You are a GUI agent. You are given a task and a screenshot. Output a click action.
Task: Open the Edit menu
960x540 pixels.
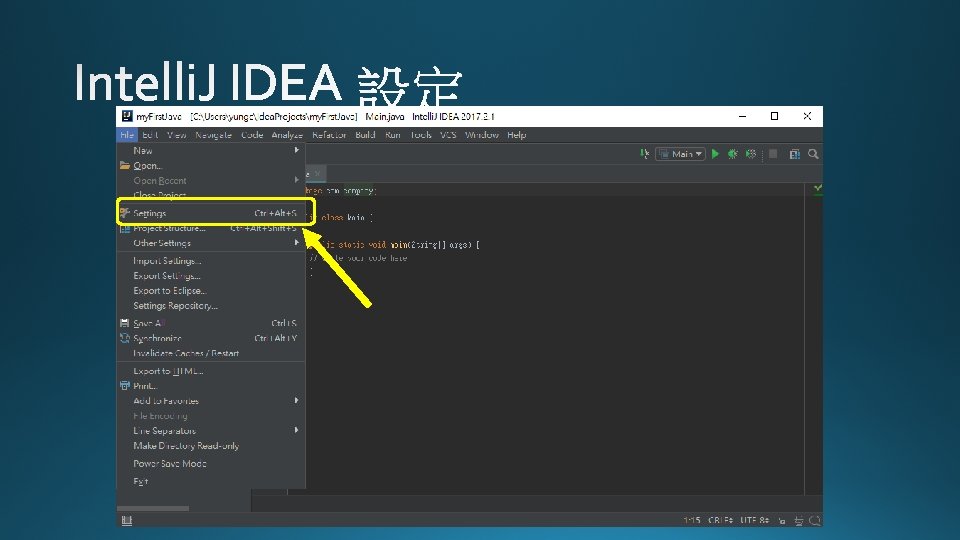pyautogui.click(x=150, y=135)
